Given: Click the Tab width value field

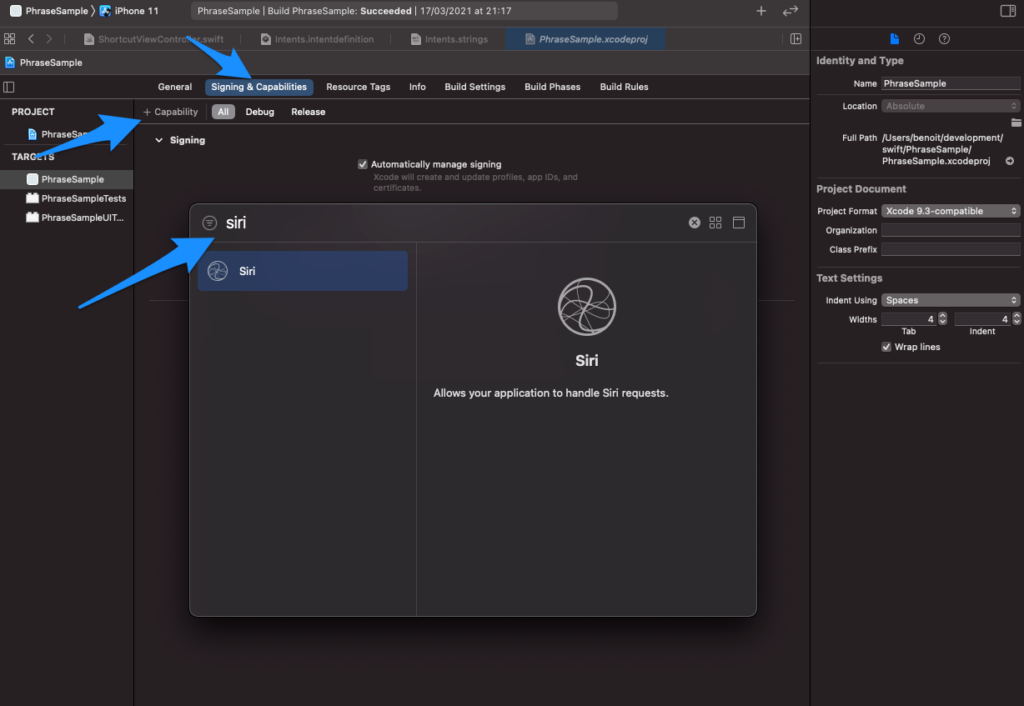Looking at the screenshot, I should (908, 319).
